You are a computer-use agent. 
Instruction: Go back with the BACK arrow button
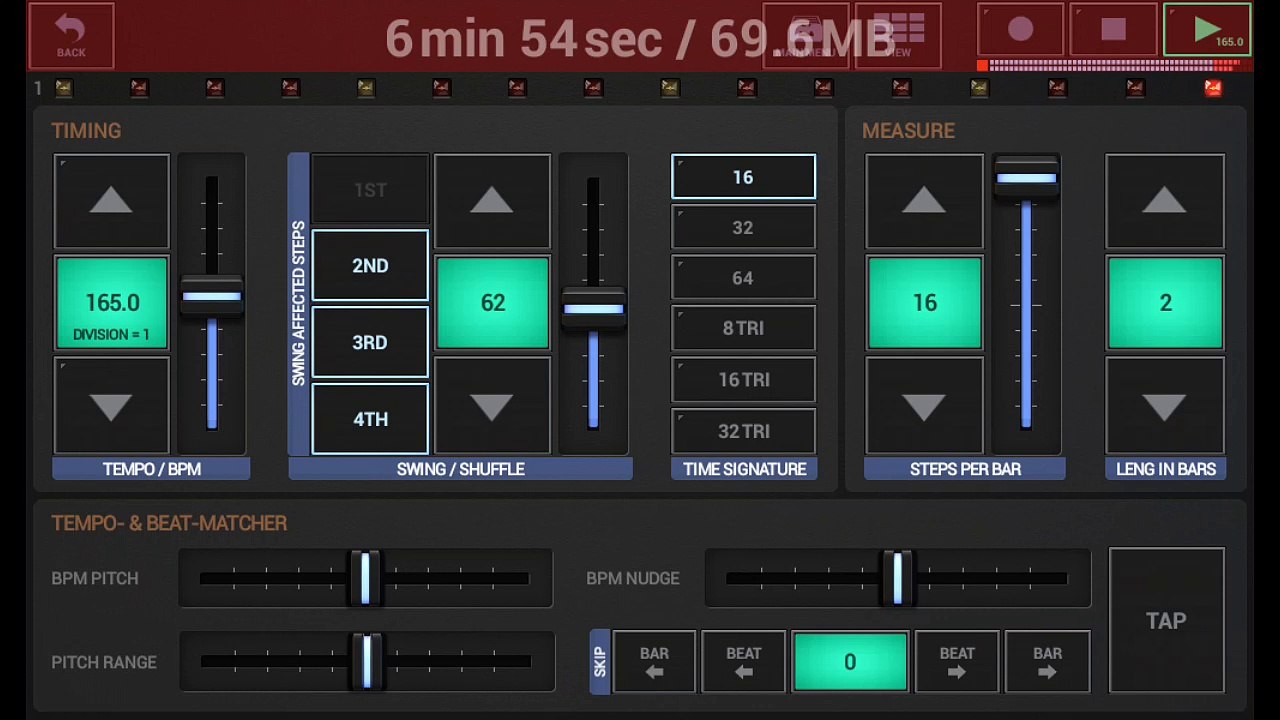coord(71,35)
